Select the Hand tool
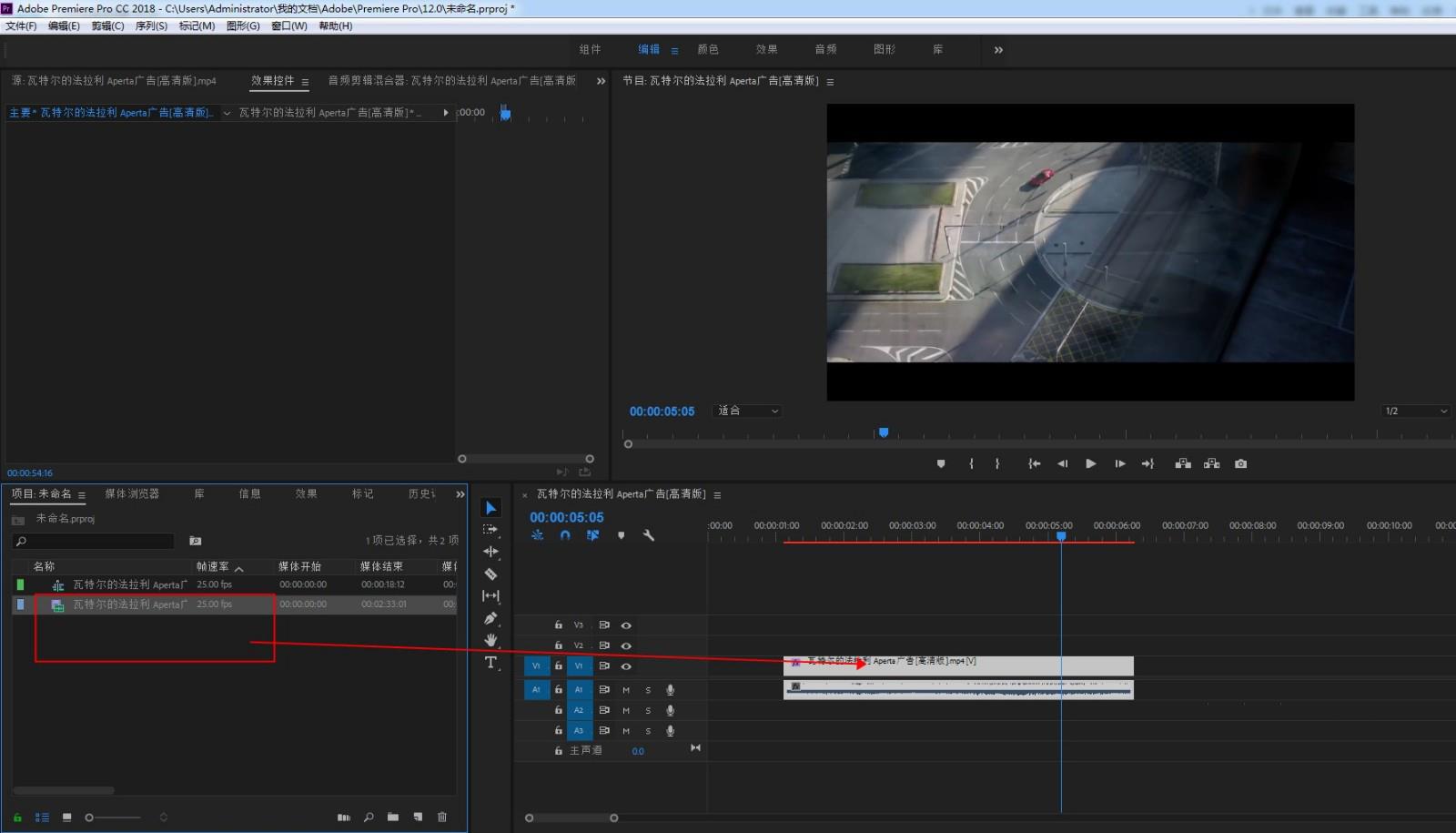Image resolution: width=1456 pixels, height=833 pixels. [490, 640]
